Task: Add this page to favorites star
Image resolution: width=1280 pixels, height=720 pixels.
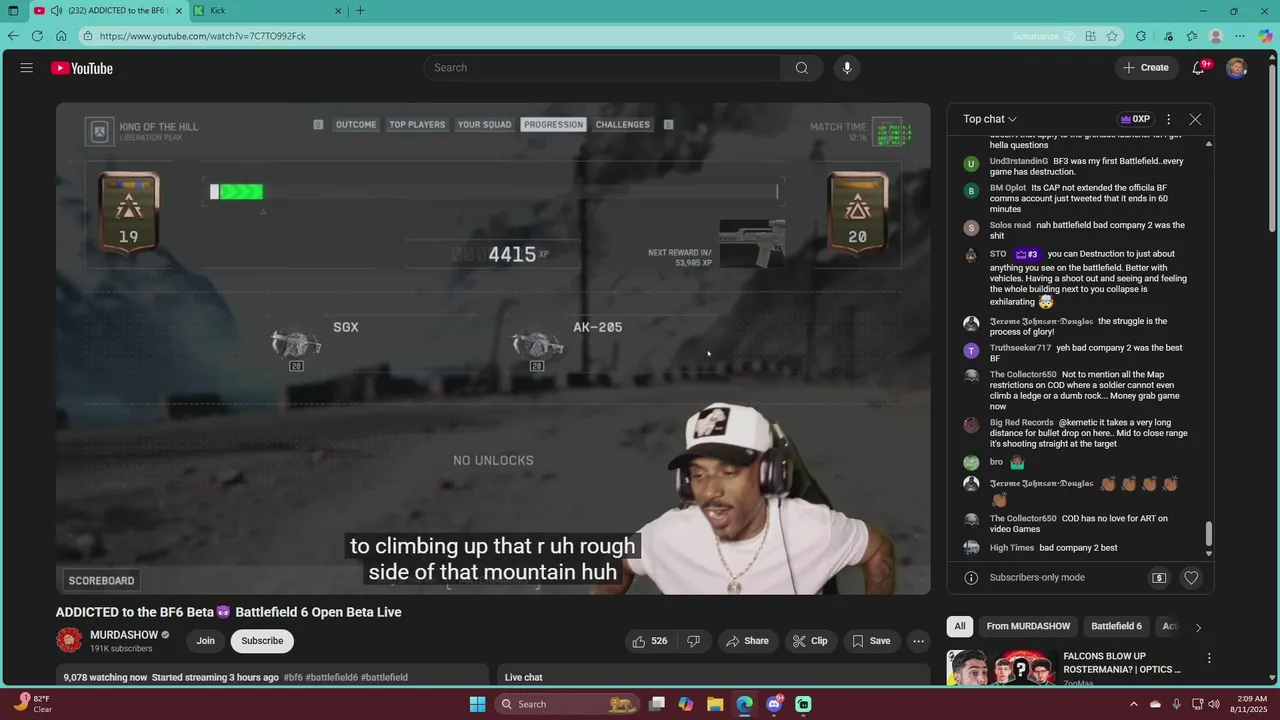Action: [1112, 36]
